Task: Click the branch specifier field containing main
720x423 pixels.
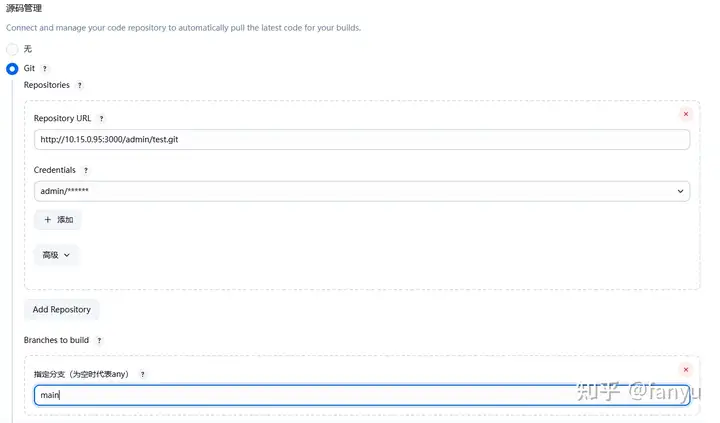Action: (361, 395)
